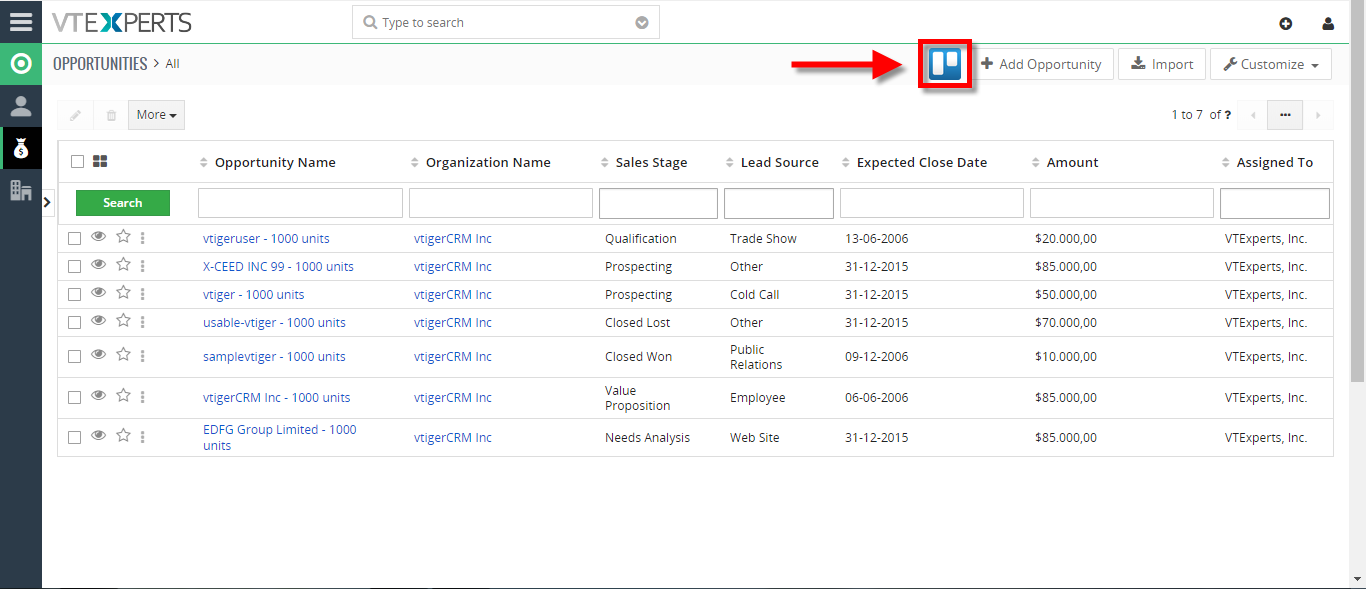
Task: Open the EDFG Group Limited - 1000 units link
Action: coord(280,438)
